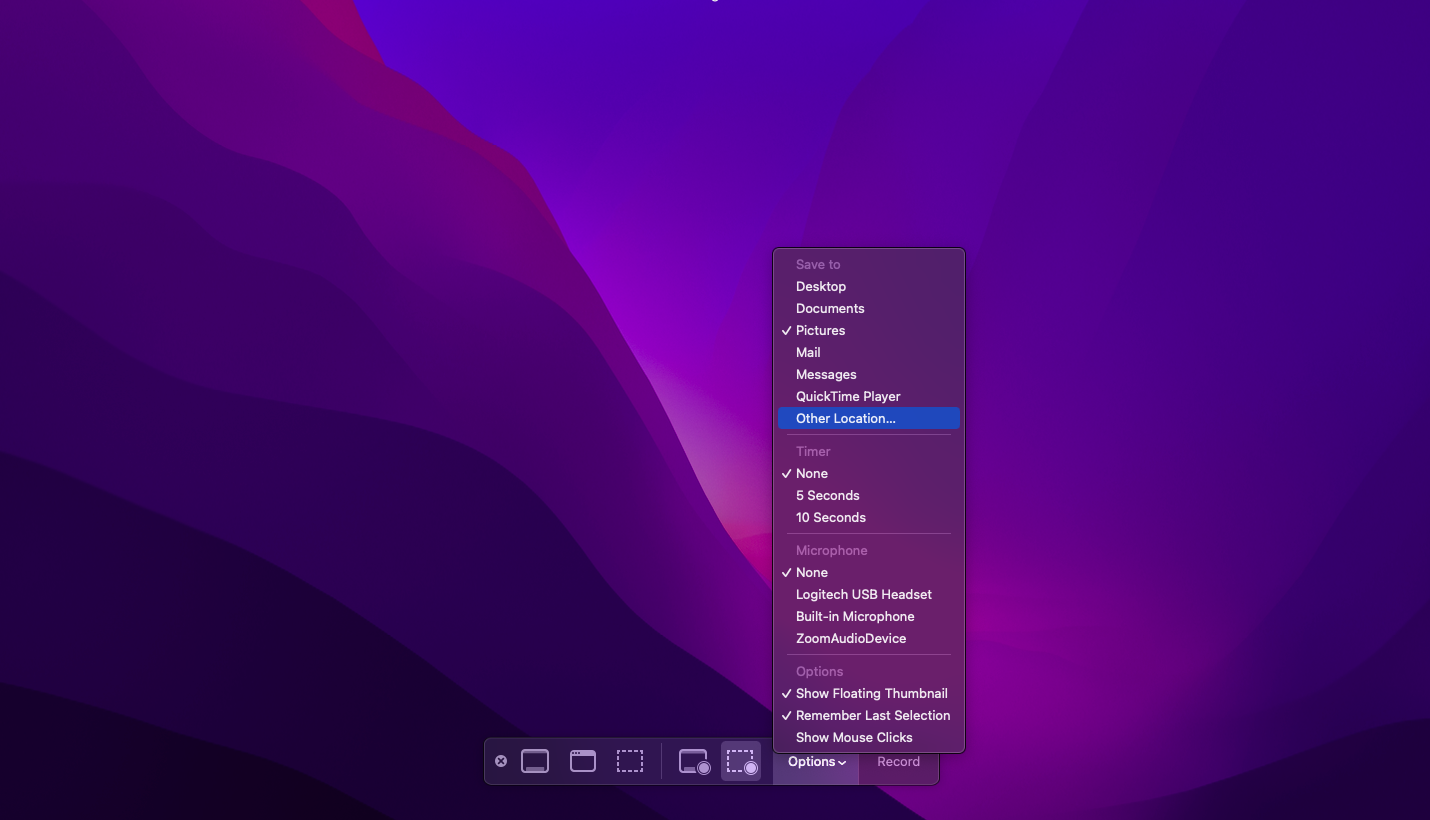Dismiss the screenshot toolbar via the X icon
This screenshot has height=820, width=1430.
[501, 761]
